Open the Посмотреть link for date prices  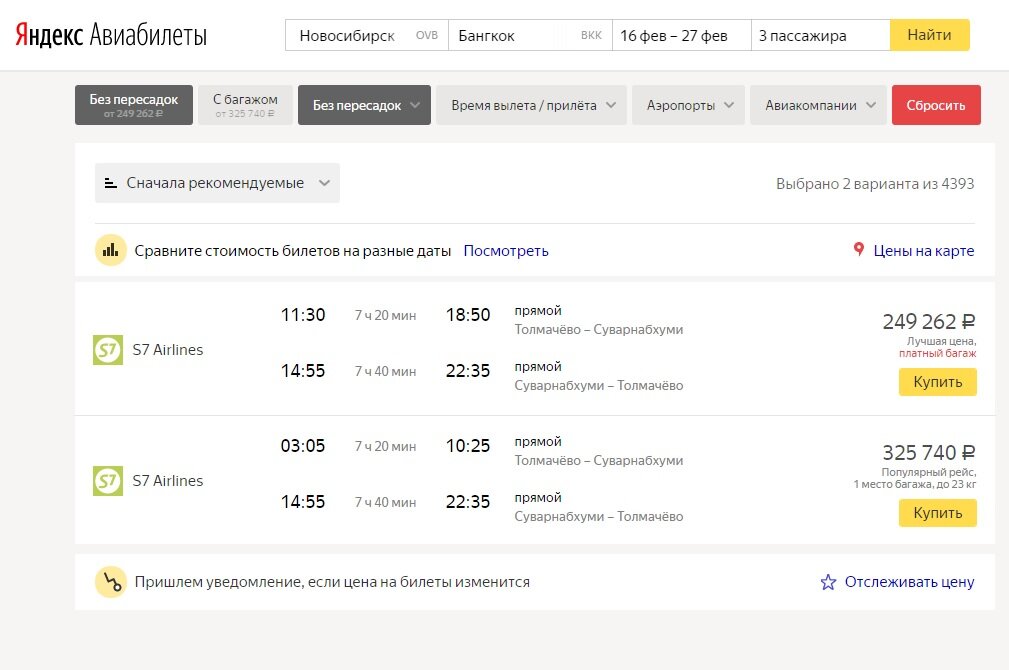(x=506, y=250)
